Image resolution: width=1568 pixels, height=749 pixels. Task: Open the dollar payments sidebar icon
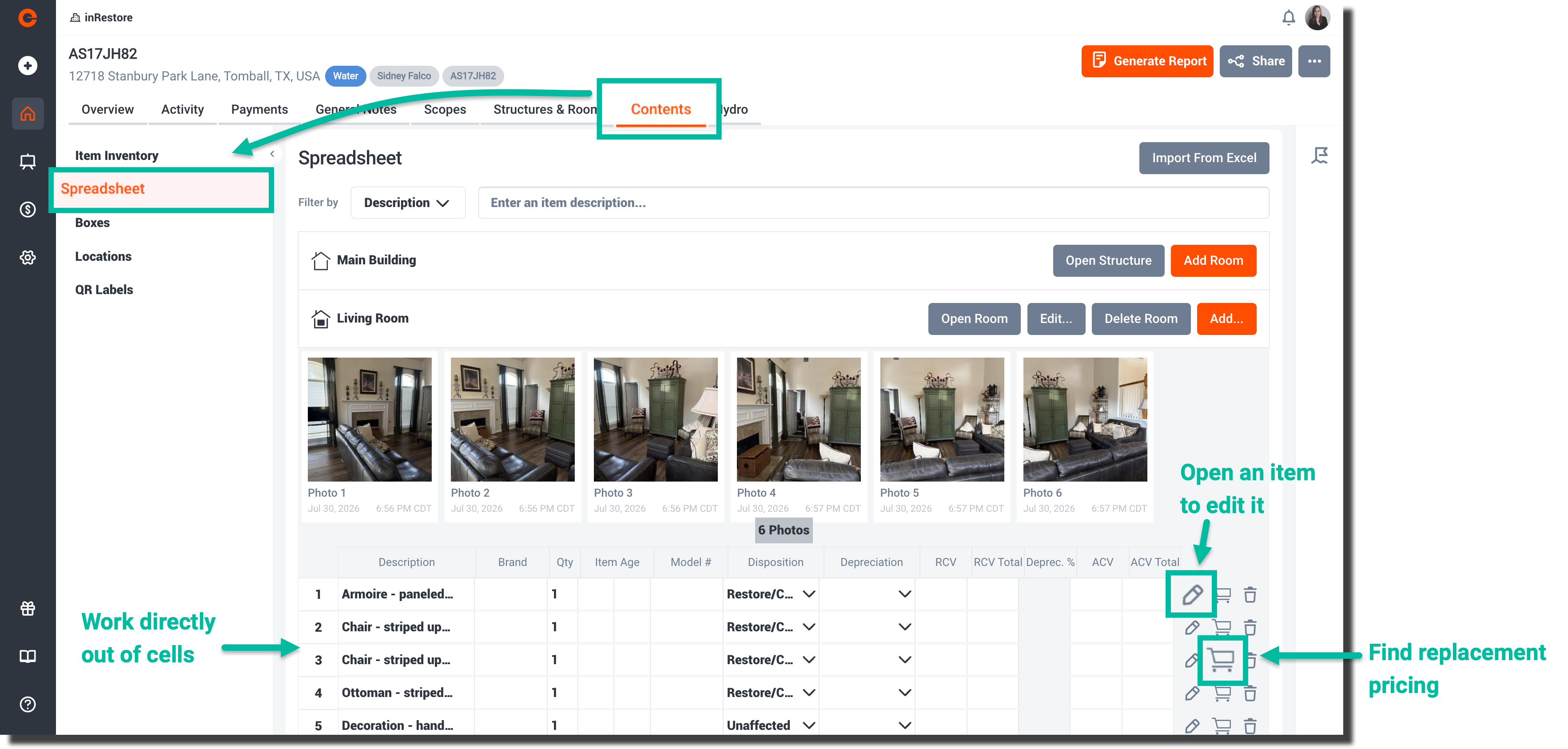[28, 210]
